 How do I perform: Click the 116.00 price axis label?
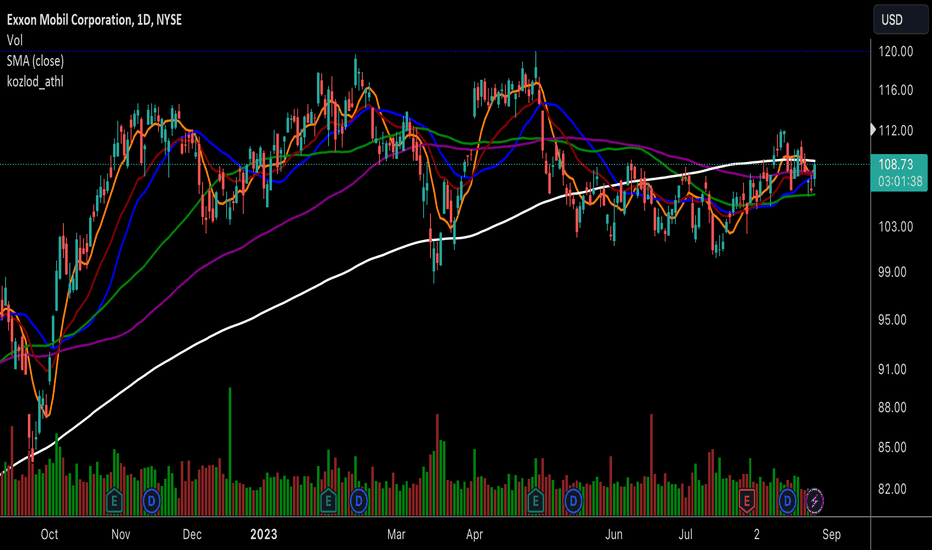pyautogui.click(x=896, y=90)
